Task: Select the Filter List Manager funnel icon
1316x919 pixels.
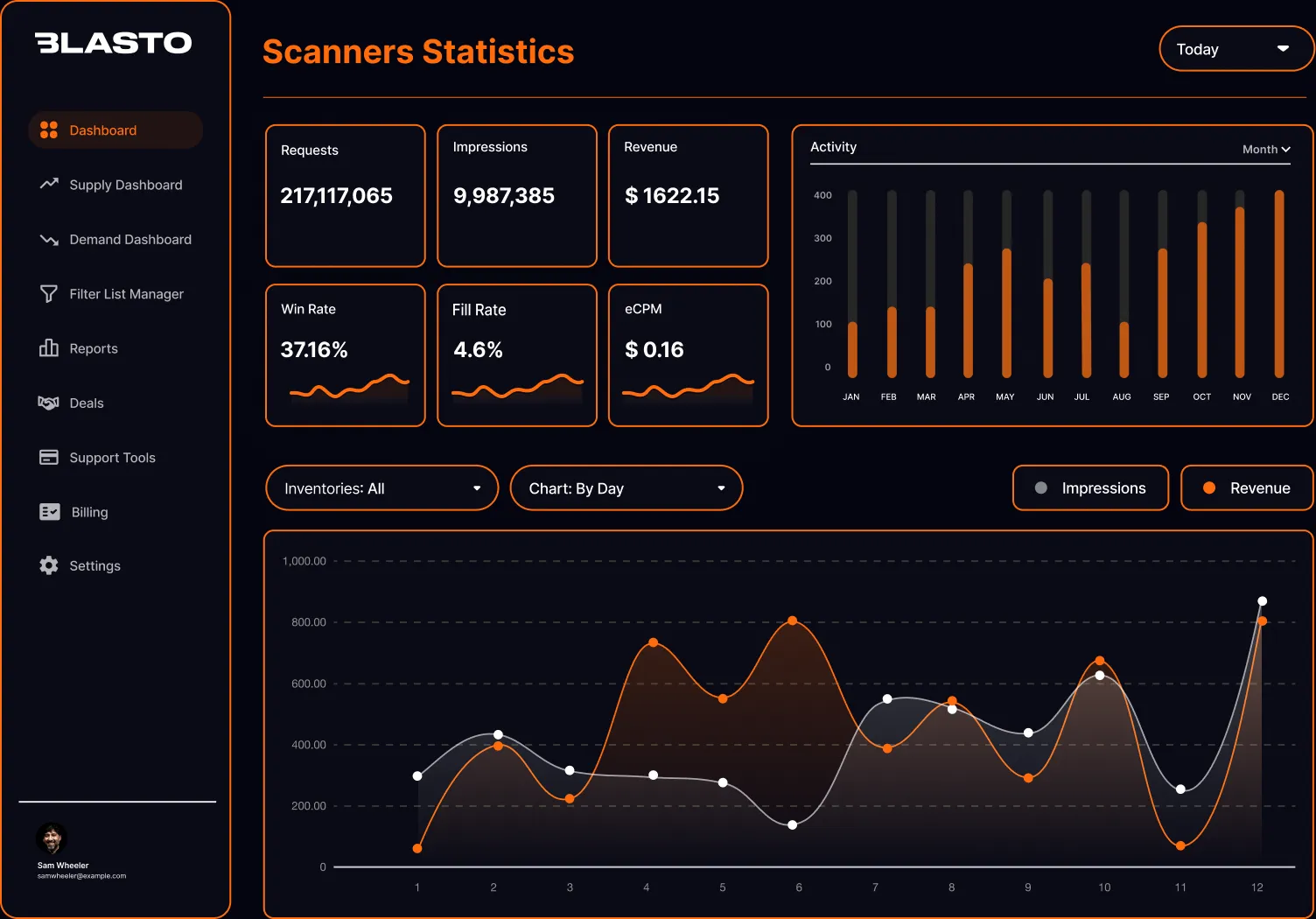Action: (49, 293)
